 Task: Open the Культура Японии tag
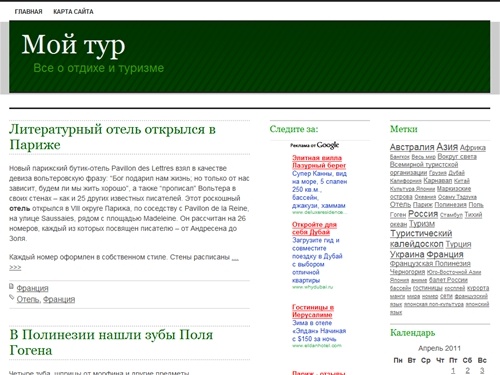pos(412,189)
